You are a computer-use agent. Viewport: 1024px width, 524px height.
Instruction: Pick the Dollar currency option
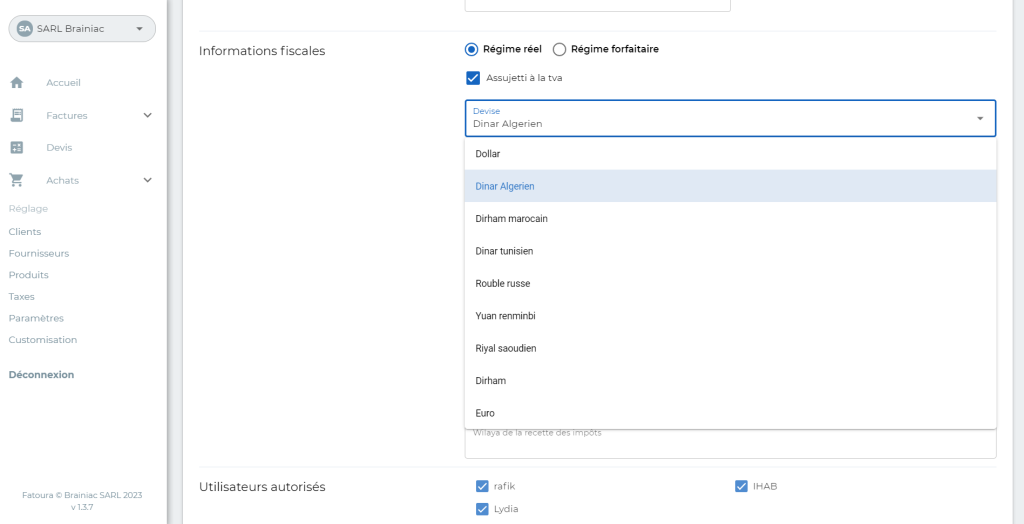[488, 154]
